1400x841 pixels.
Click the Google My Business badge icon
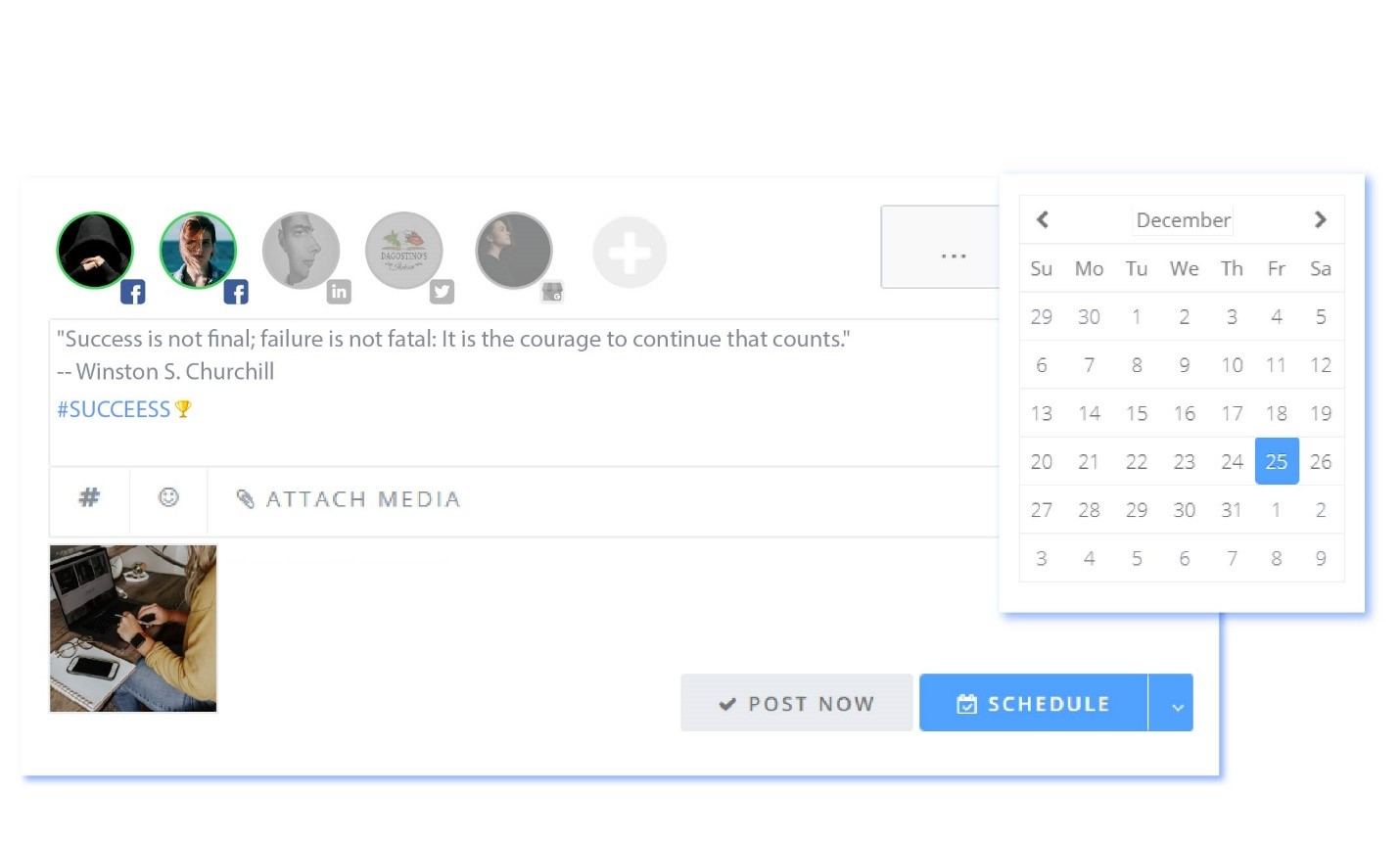tap(553, 292)
